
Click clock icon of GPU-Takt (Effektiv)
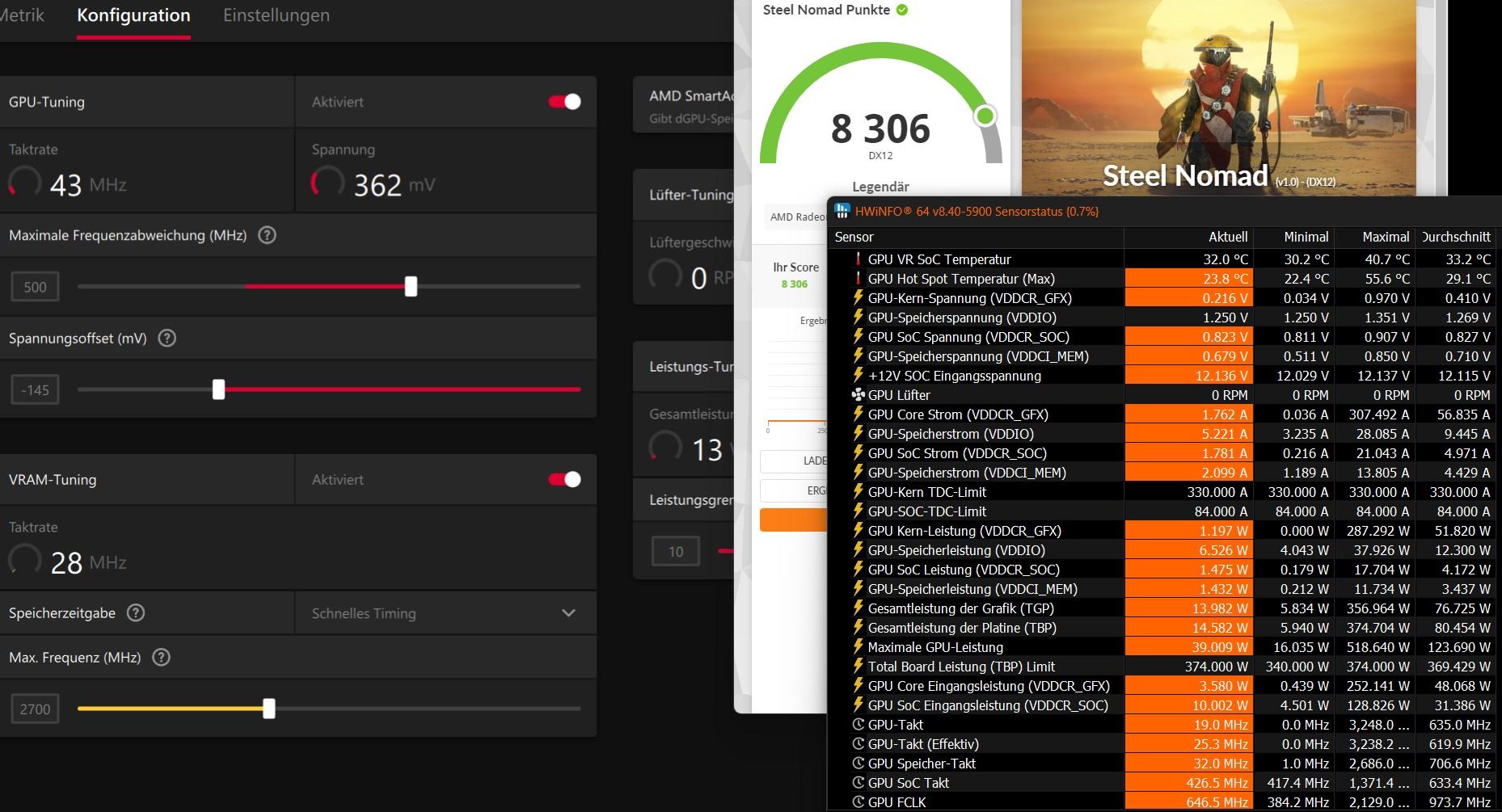tap(859, 743)
